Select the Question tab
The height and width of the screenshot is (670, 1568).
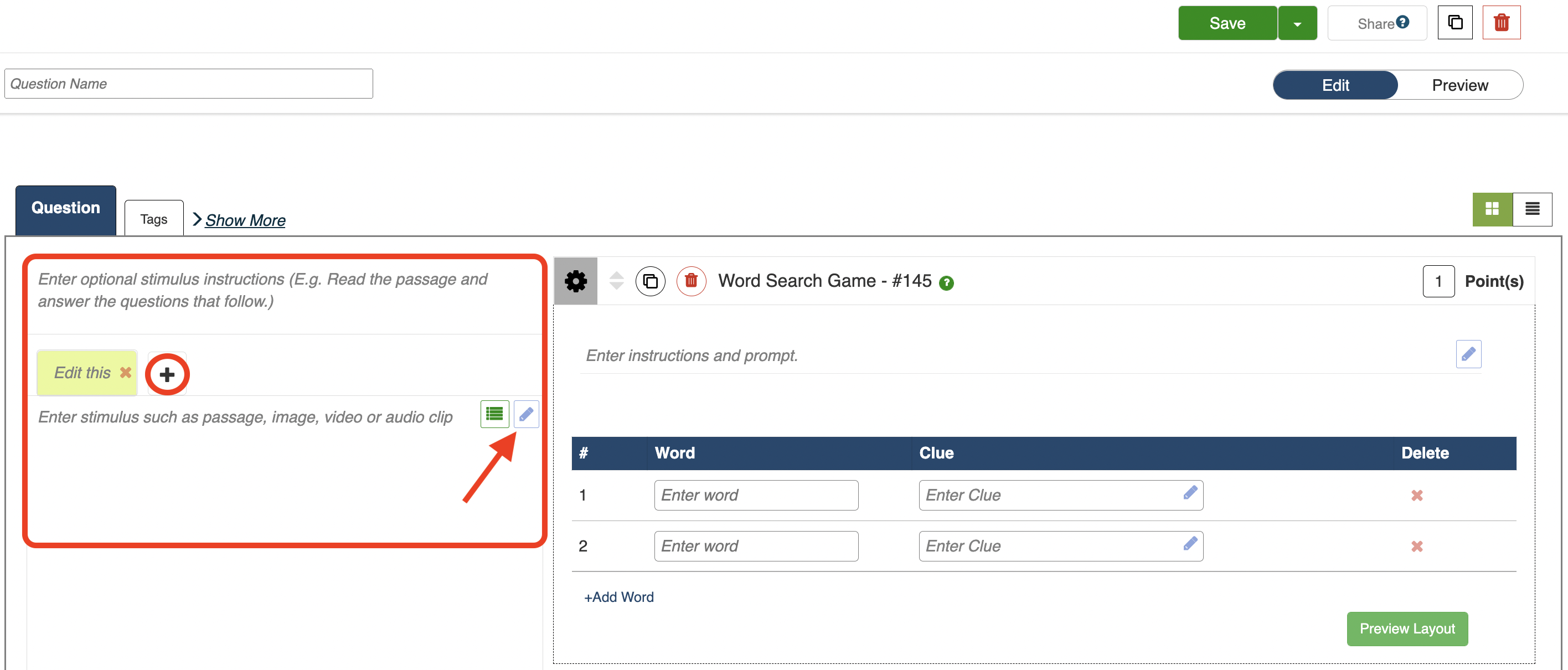(x=66, y=208)
